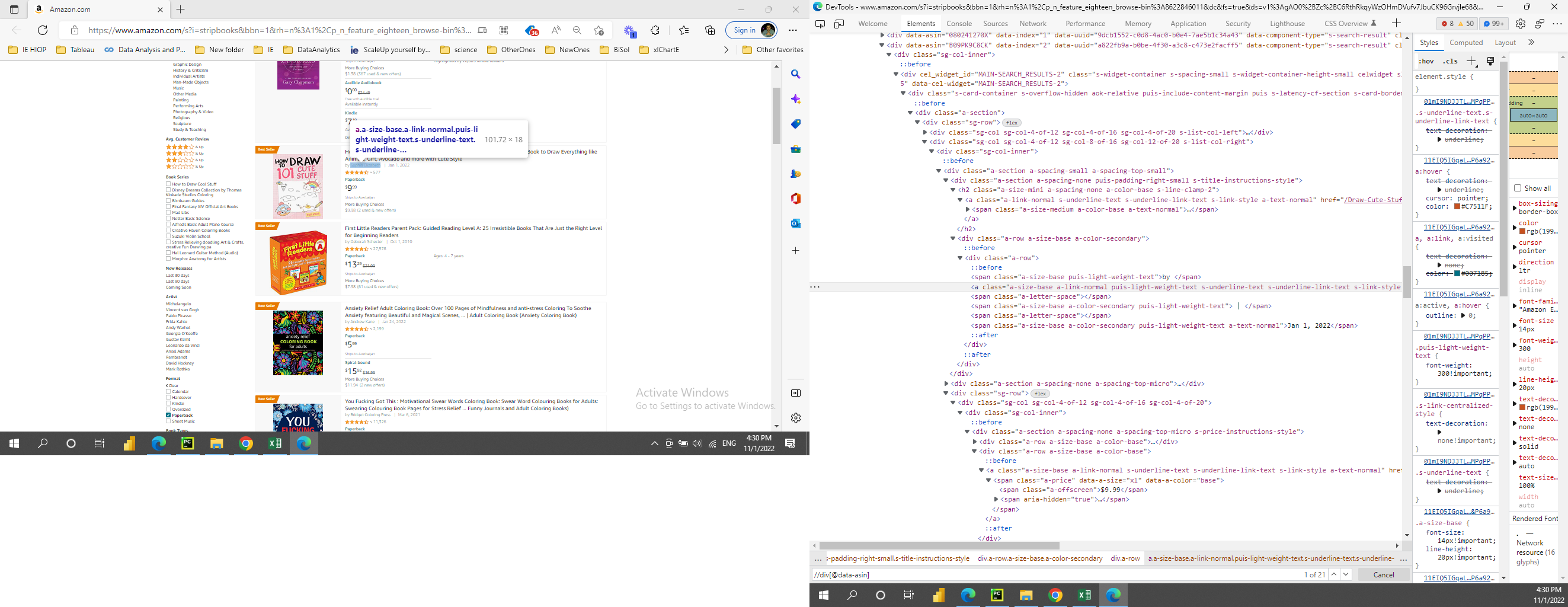Open Edge Settings and more ellipsis
The width and height of the screenshot is (1568, 607).
(x=792, y=30)
